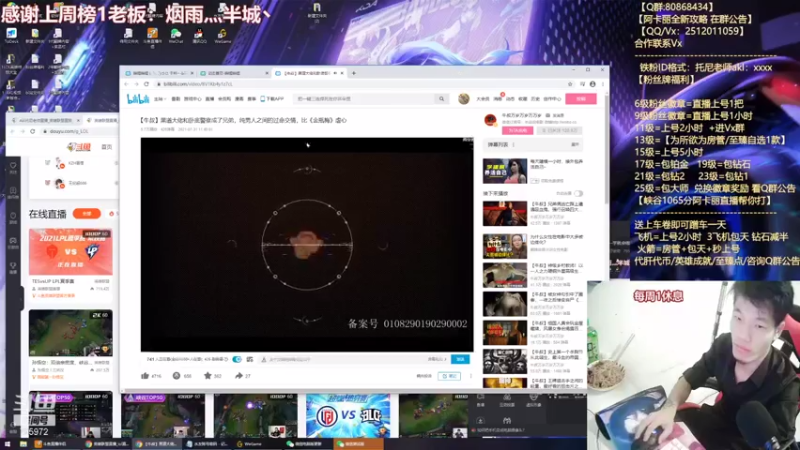Click the bilibili logo in the page header
The image size is (800, 450).
(x=138, y=98)
